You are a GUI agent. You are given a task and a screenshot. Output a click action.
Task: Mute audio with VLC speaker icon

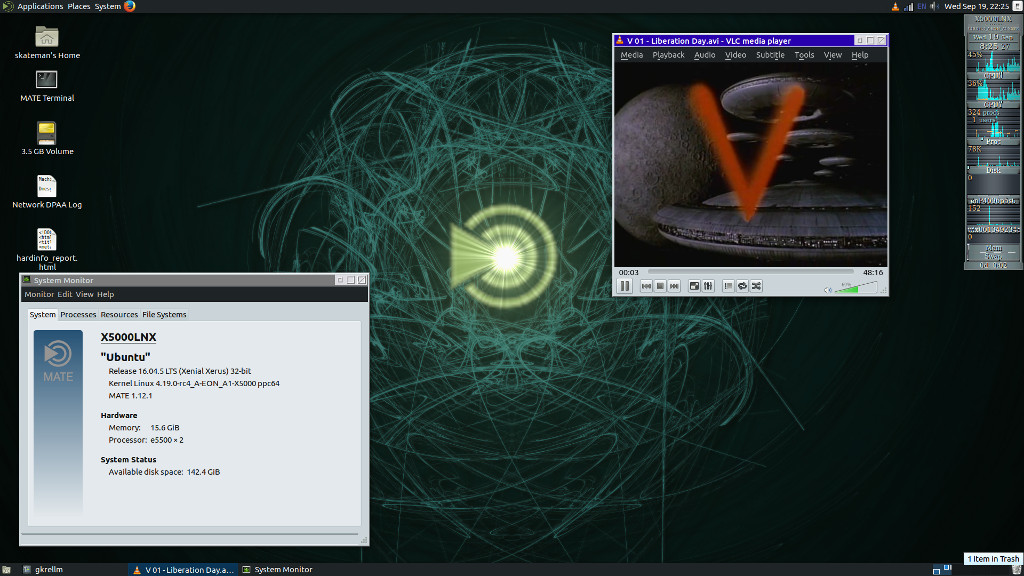point(828,289)
